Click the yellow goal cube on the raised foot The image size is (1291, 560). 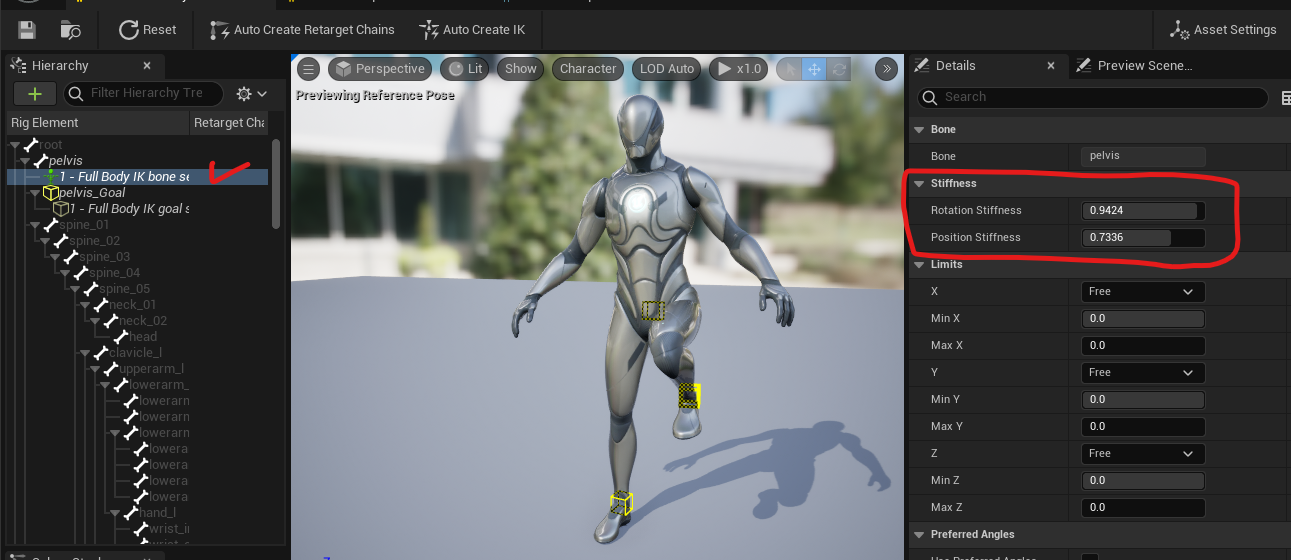point(689,396)
